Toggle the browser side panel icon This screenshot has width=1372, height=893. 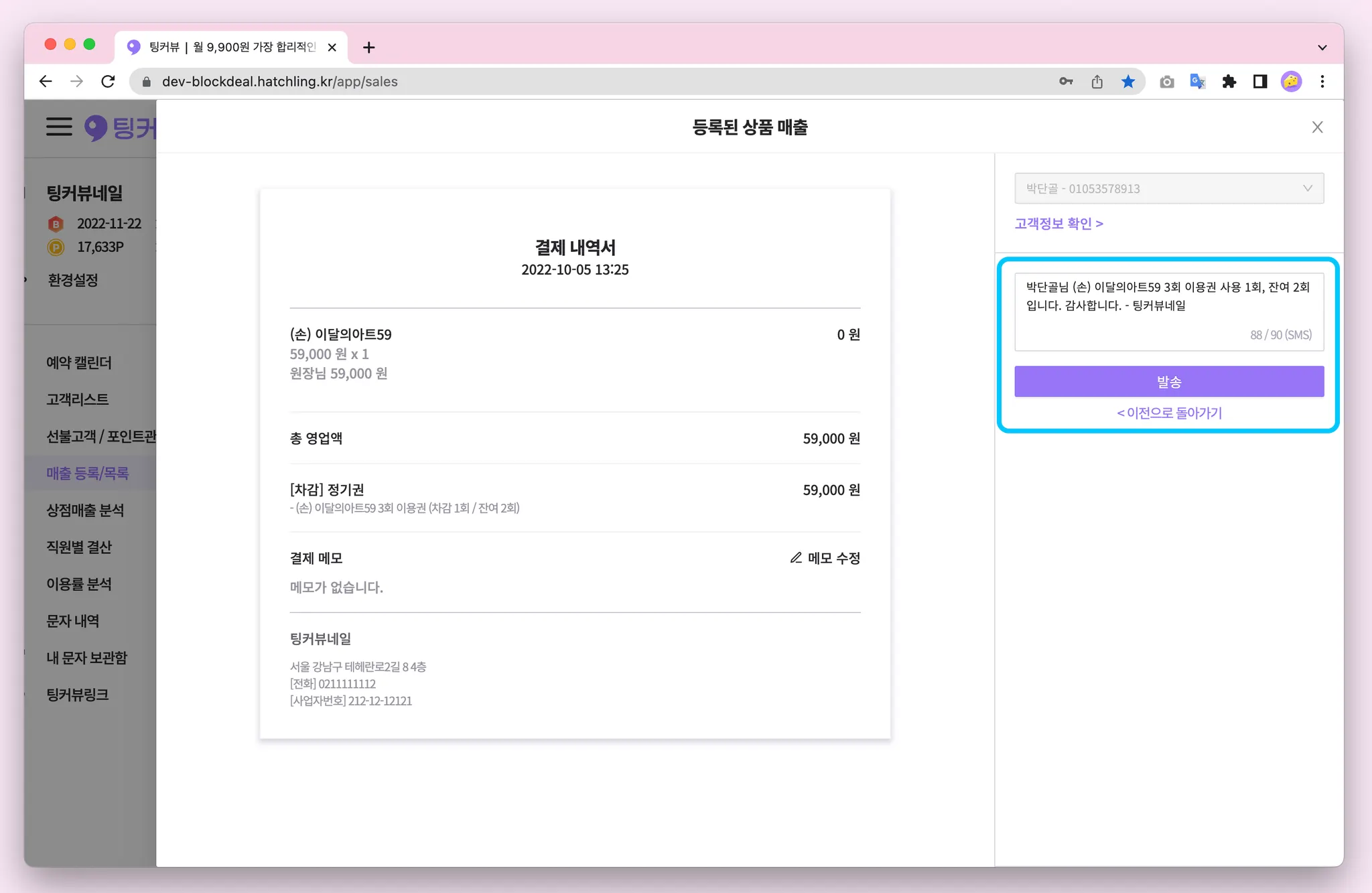pos(1259,82)
